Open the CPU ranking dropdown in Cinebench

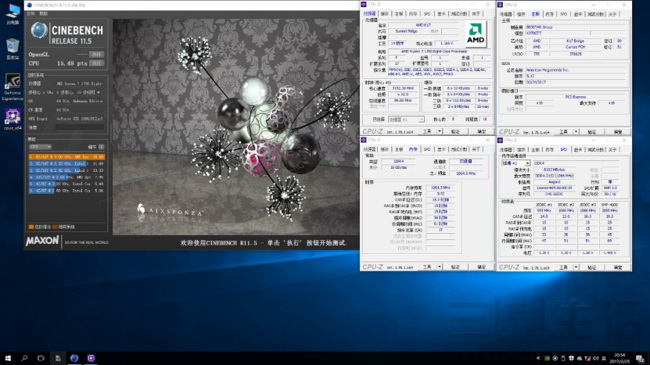click(40, 147)
